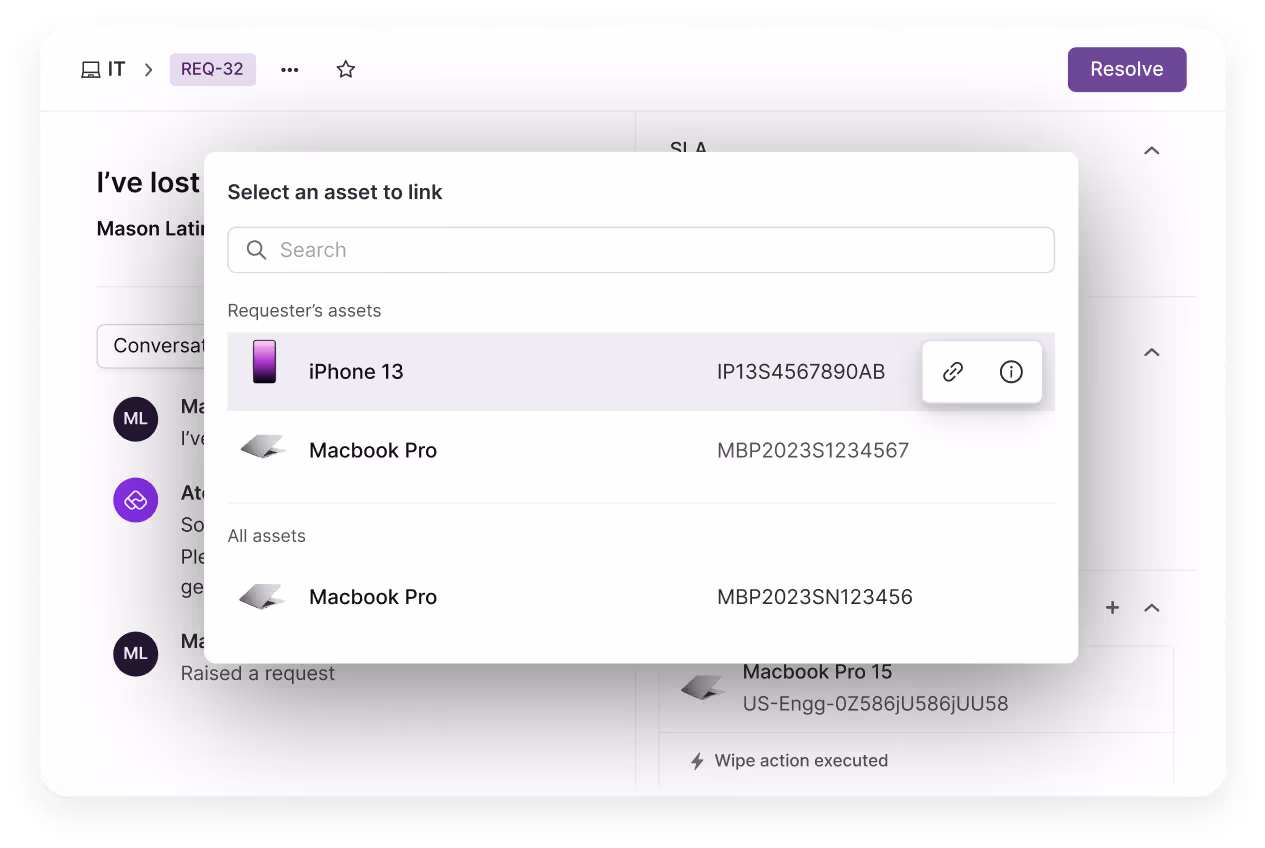Click the Macbook Pro 15 laptop image

(x=703, y=686)
